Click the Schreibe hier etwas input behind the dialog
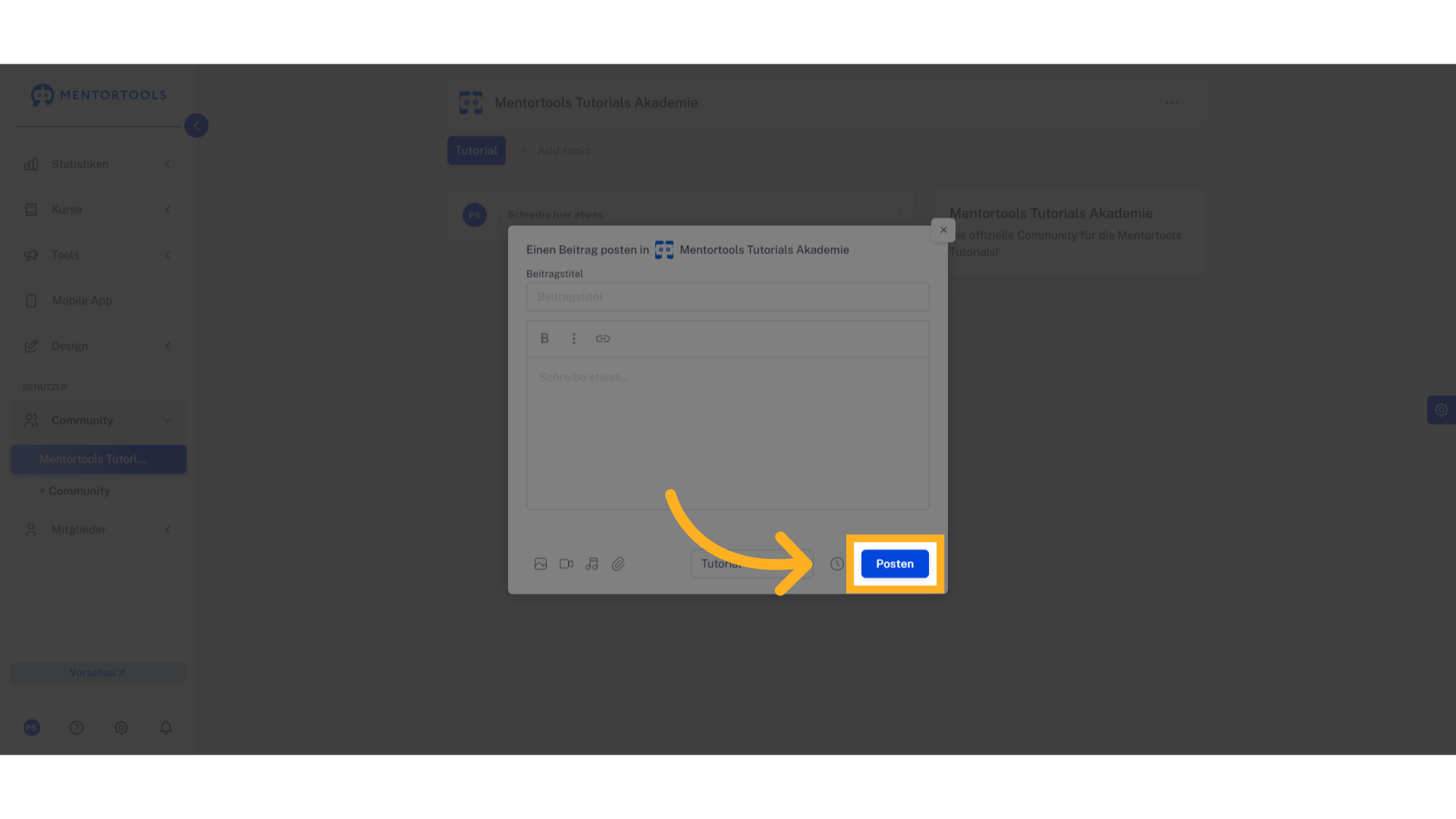The height and width of the screenshot is (819, 1456). (698, 215)
